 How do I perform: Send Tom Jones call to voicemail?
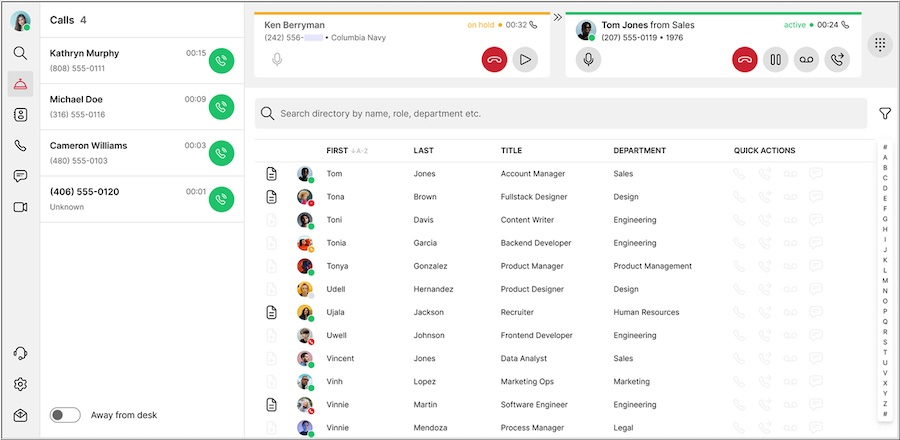[806, 60]
